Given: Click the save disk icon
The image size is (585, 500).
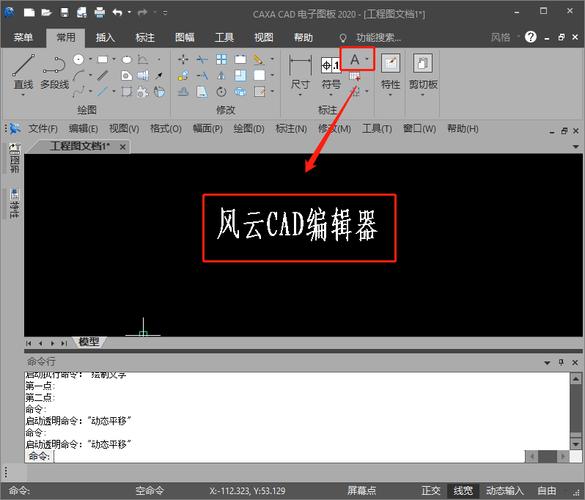Looking at the screenshot, I should click(x=65, y=13).
